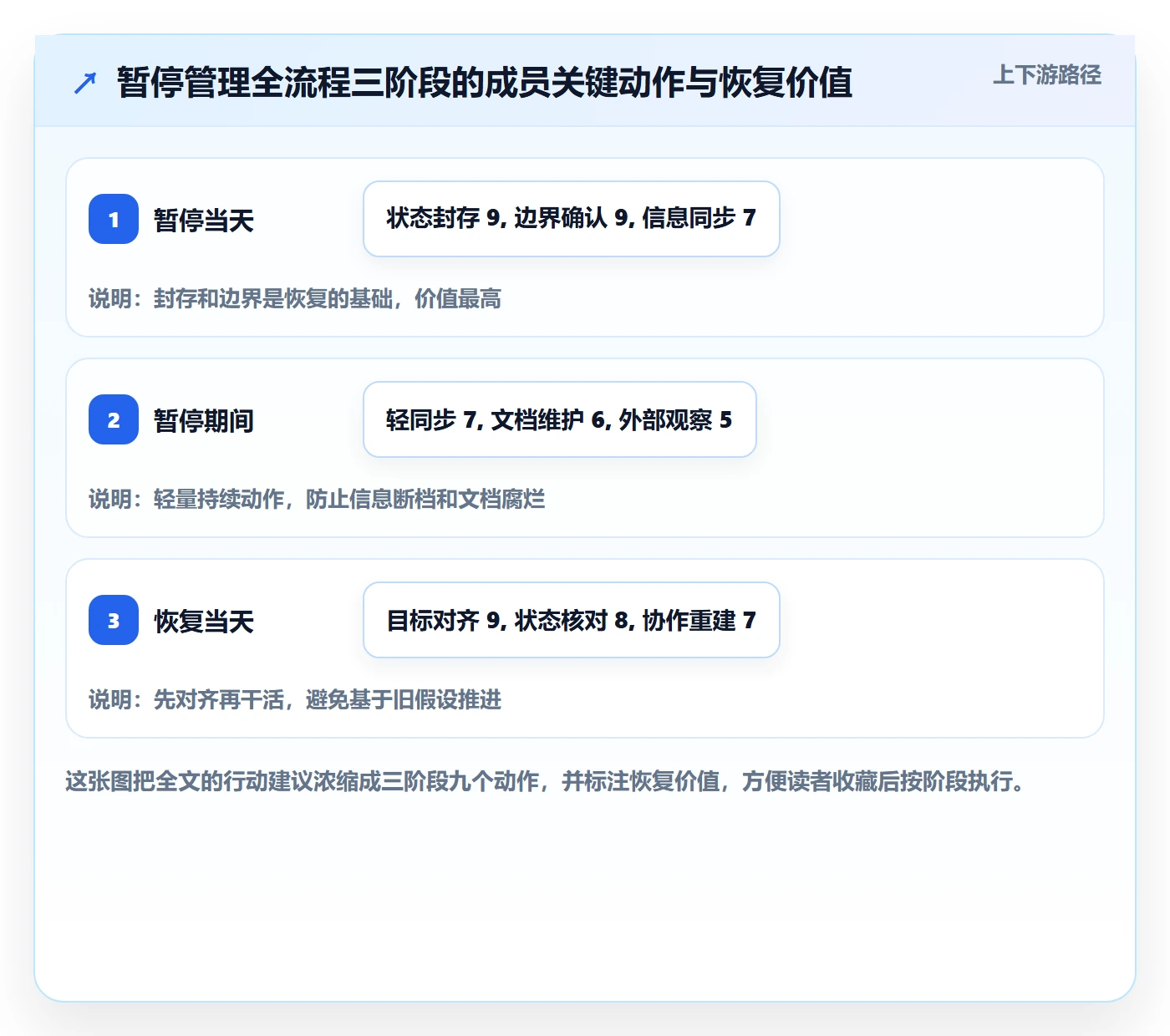Image resolution: width=1170 pixels, height=1036 pixels.
Task: Click the summary paragraph starting 这张图把全文的行动建议
Action: (547, 782)
